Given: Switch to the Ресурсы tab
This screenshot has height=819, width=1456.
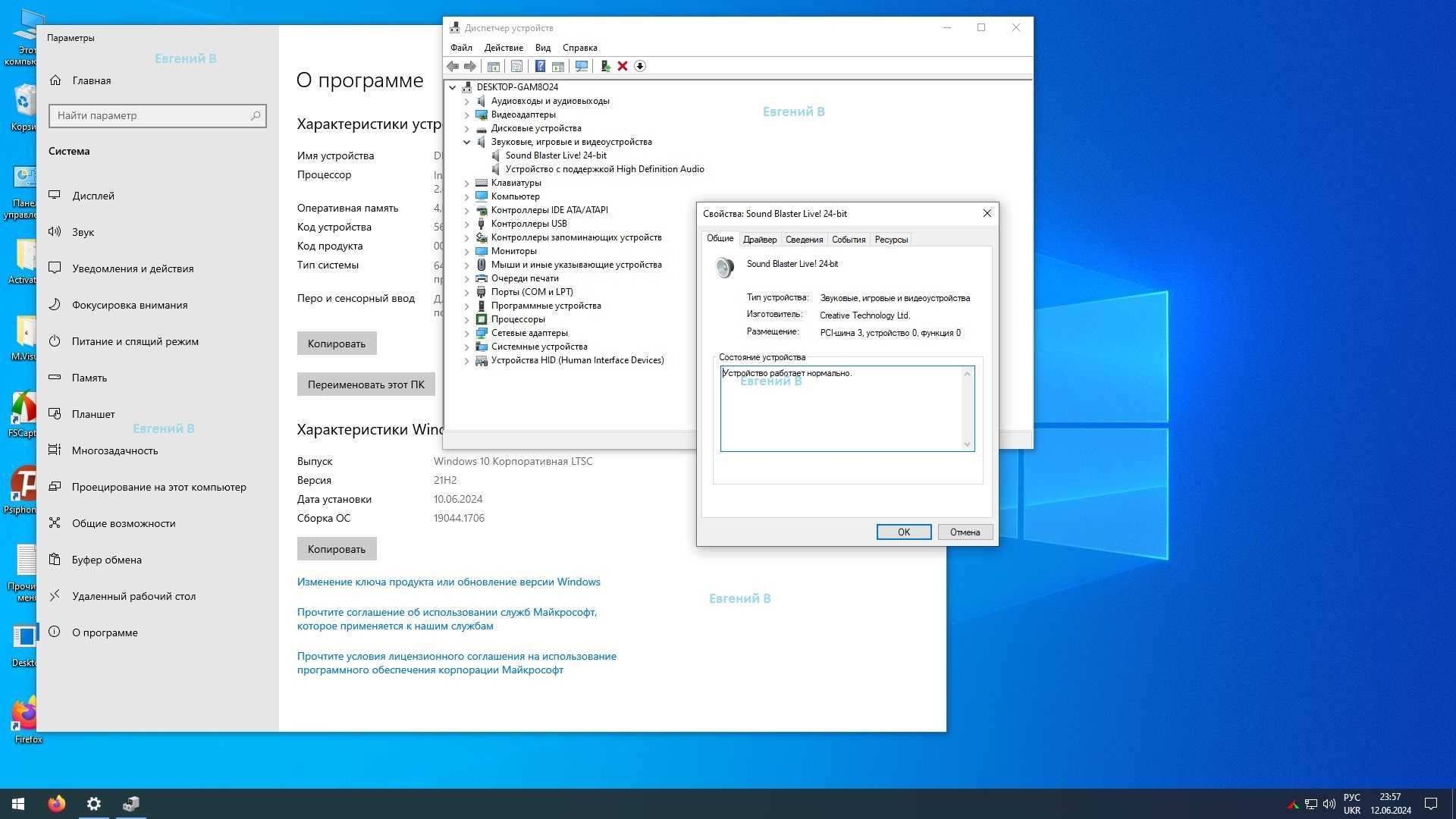Looking at the screenshot, I should [x=891, y=240].
